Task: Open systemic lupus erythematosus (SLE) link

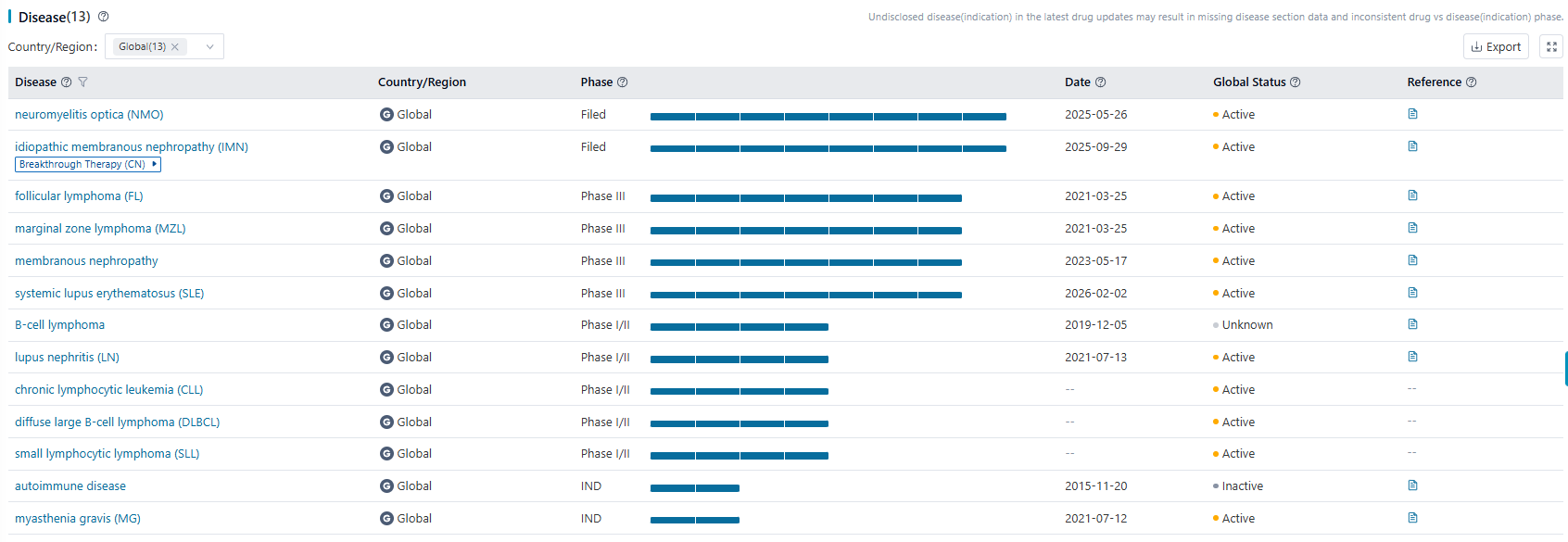Action: coord(109,294)
